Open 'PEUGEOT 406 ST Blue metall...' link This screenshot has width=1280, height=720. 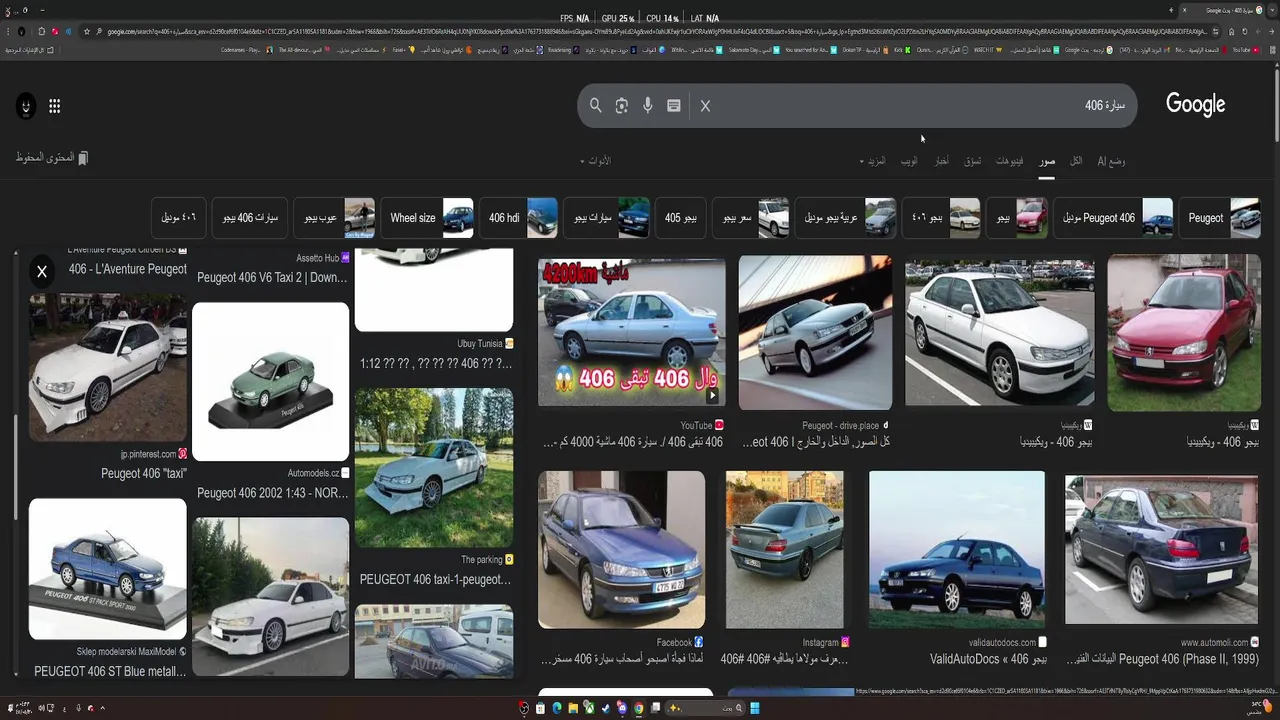coord(110,672)
